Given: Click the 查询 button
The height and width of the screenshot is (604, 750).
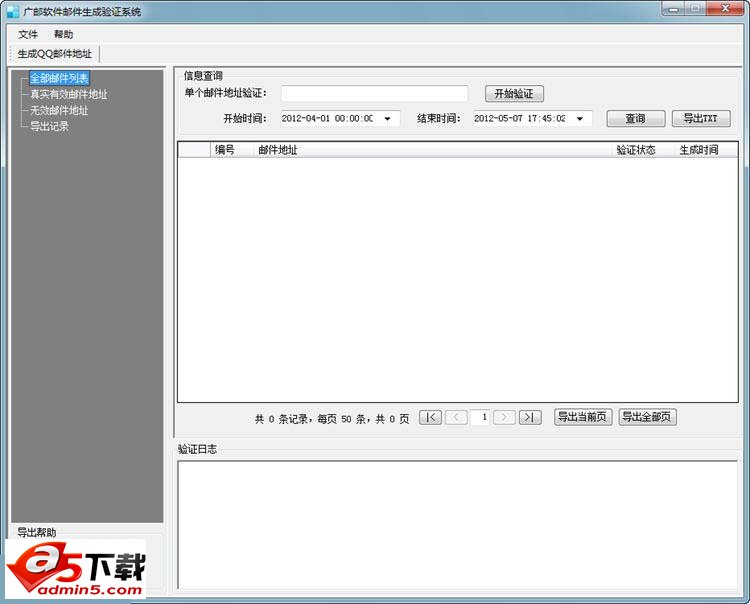Looking at the screenshot, I should [x=636, y=119].
